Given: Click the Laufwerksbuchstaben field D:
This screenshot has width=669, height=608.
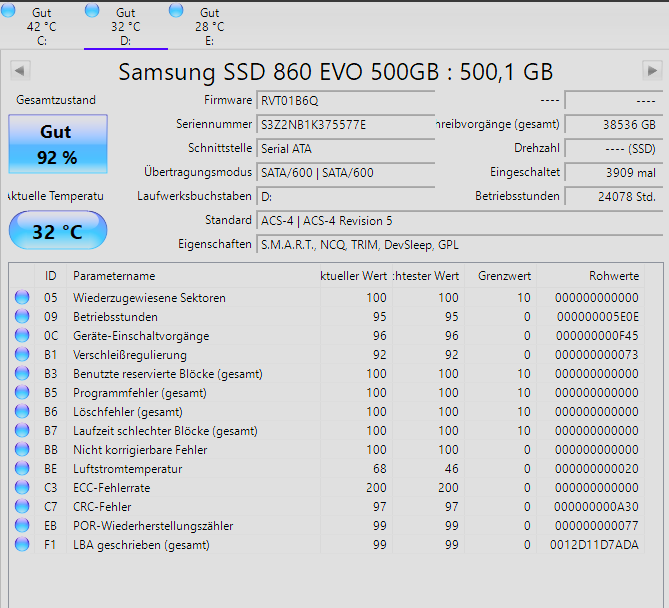Looking at the screenshot, I should [345, 197].
